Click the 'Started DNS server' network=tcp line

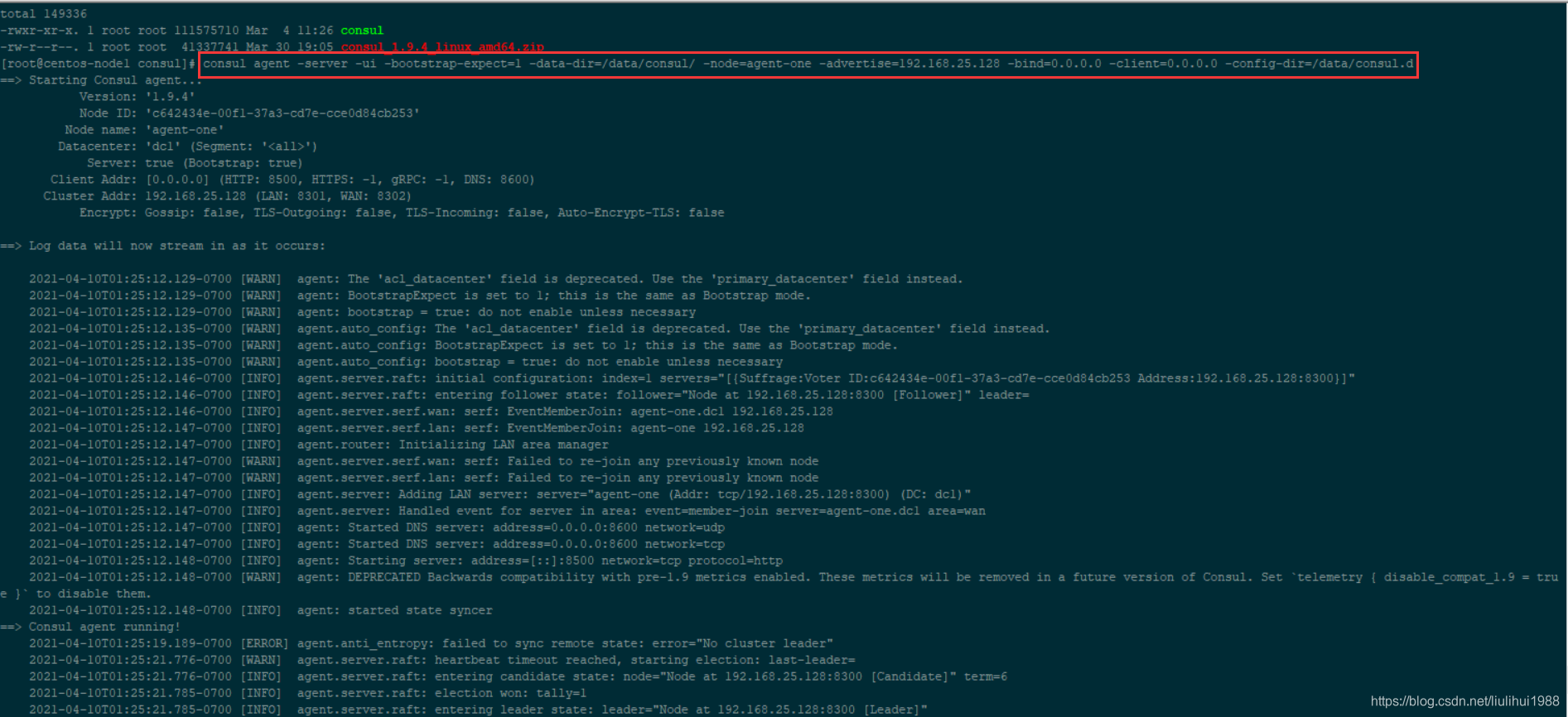(377, 544)
